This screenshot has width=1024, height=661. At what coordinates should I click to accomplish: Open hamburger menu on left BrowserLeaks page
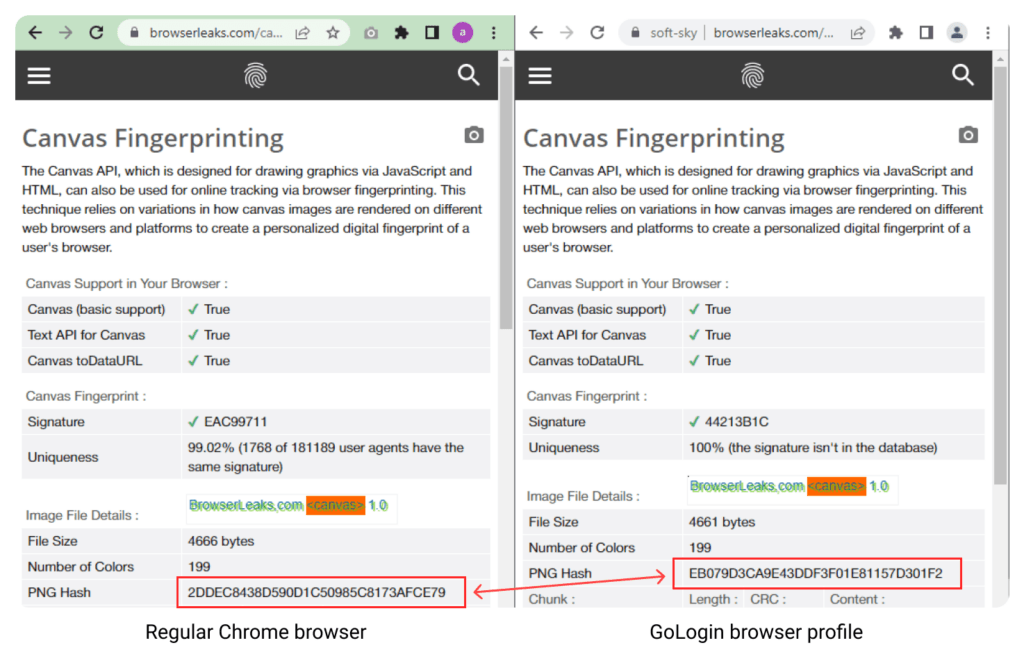[39, 76]
